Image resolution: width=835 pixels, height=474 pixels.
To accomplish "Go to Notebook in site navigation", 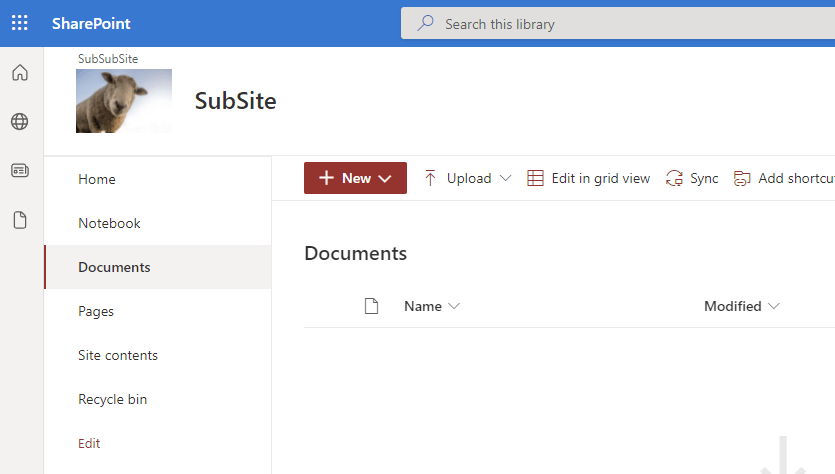I will (109, 223).
